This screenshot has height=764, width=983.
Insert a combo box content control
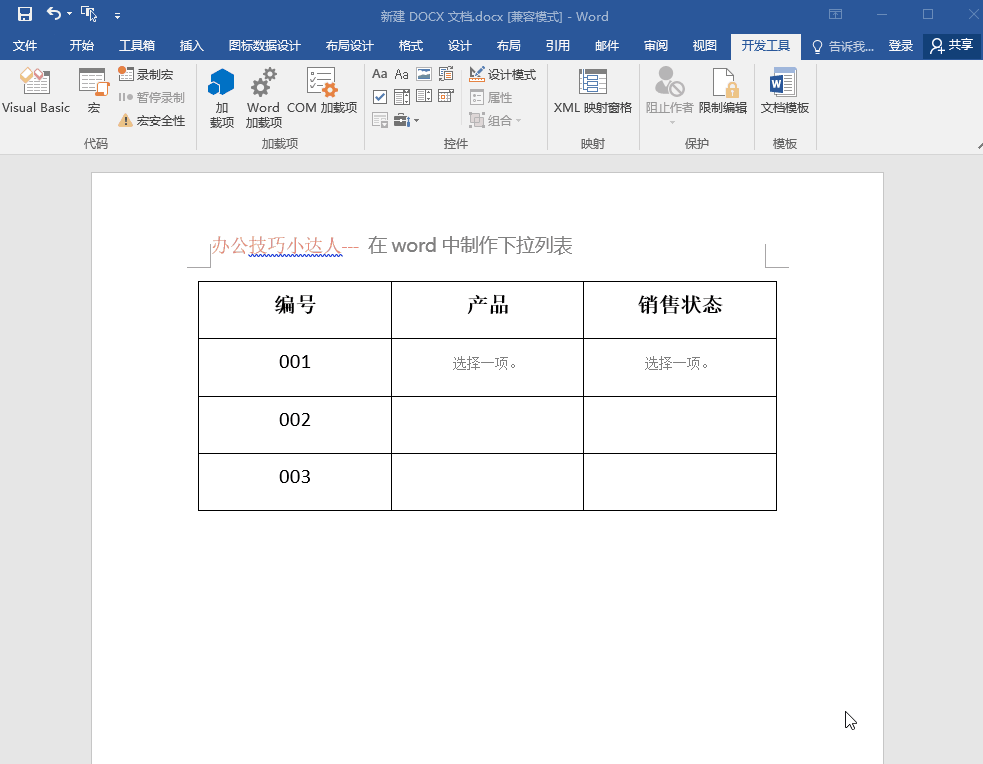[401, 97]
